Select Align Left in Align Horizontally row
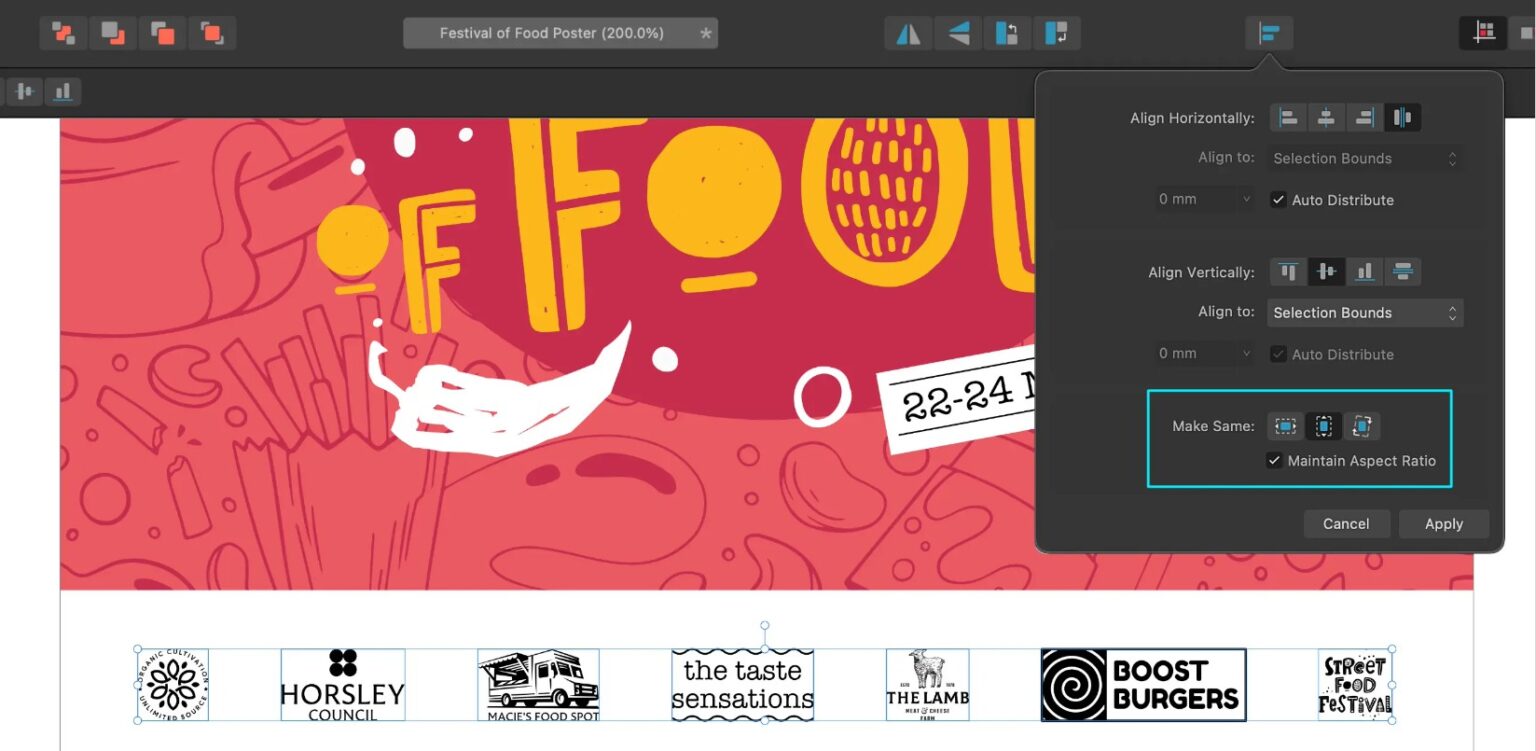The image size is (1536, 751). (1288, 118)
